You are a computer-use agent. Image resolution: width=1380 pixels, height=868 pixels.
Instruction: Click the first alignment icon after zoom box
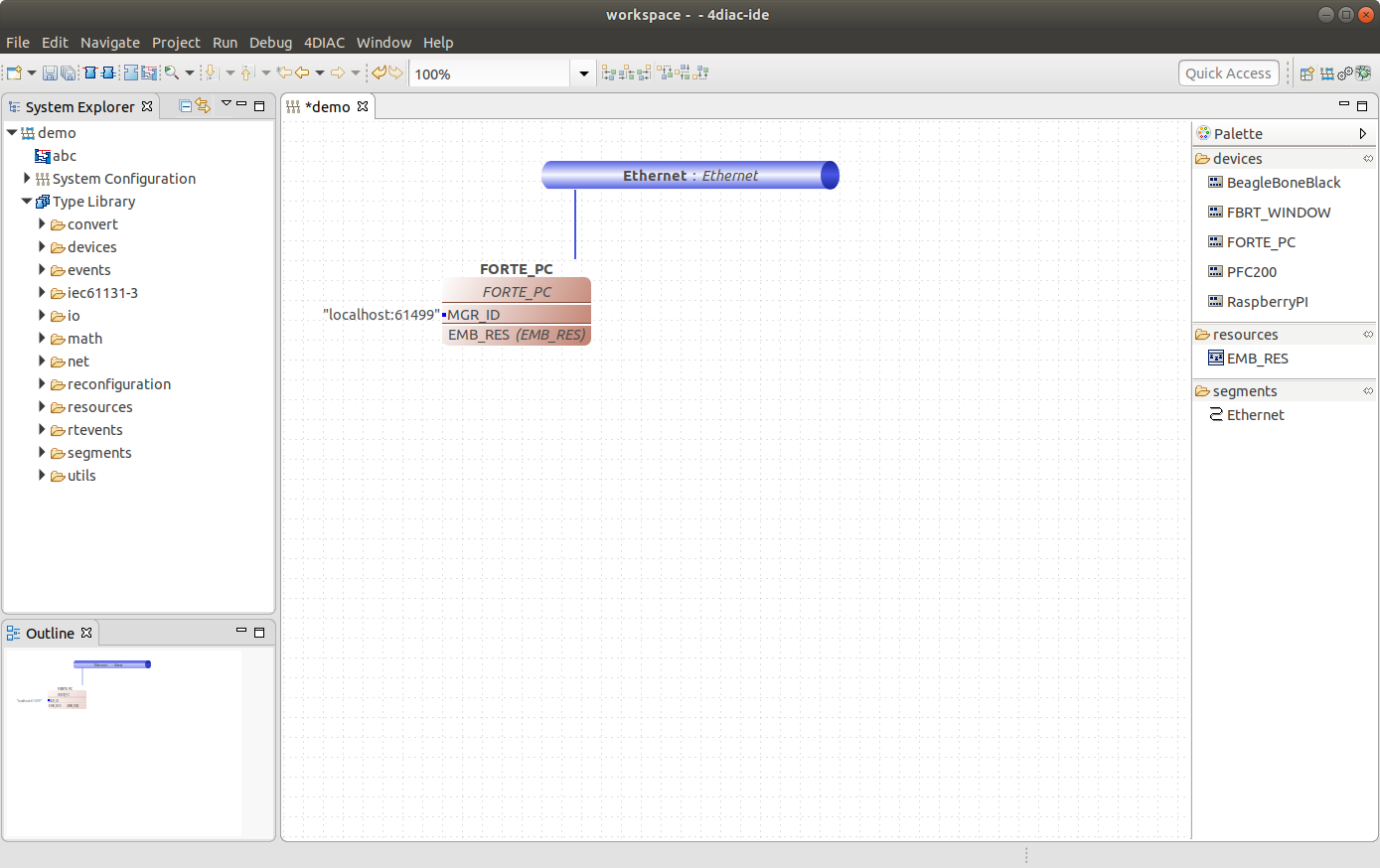click(x=609, y=72)
